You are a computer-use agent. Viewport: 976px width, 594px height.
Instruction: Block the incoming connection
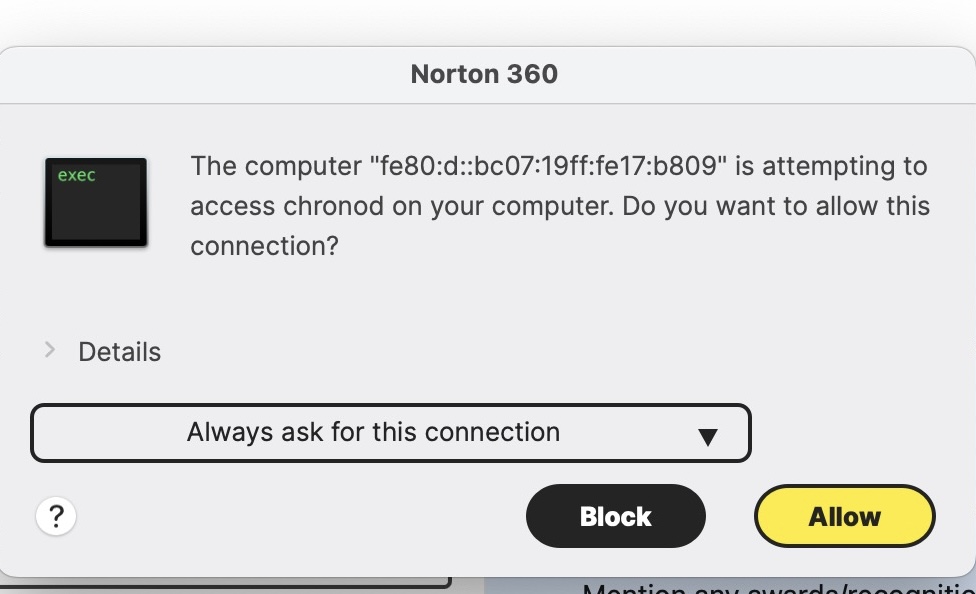pyautogui.click(x=615, y=516)
